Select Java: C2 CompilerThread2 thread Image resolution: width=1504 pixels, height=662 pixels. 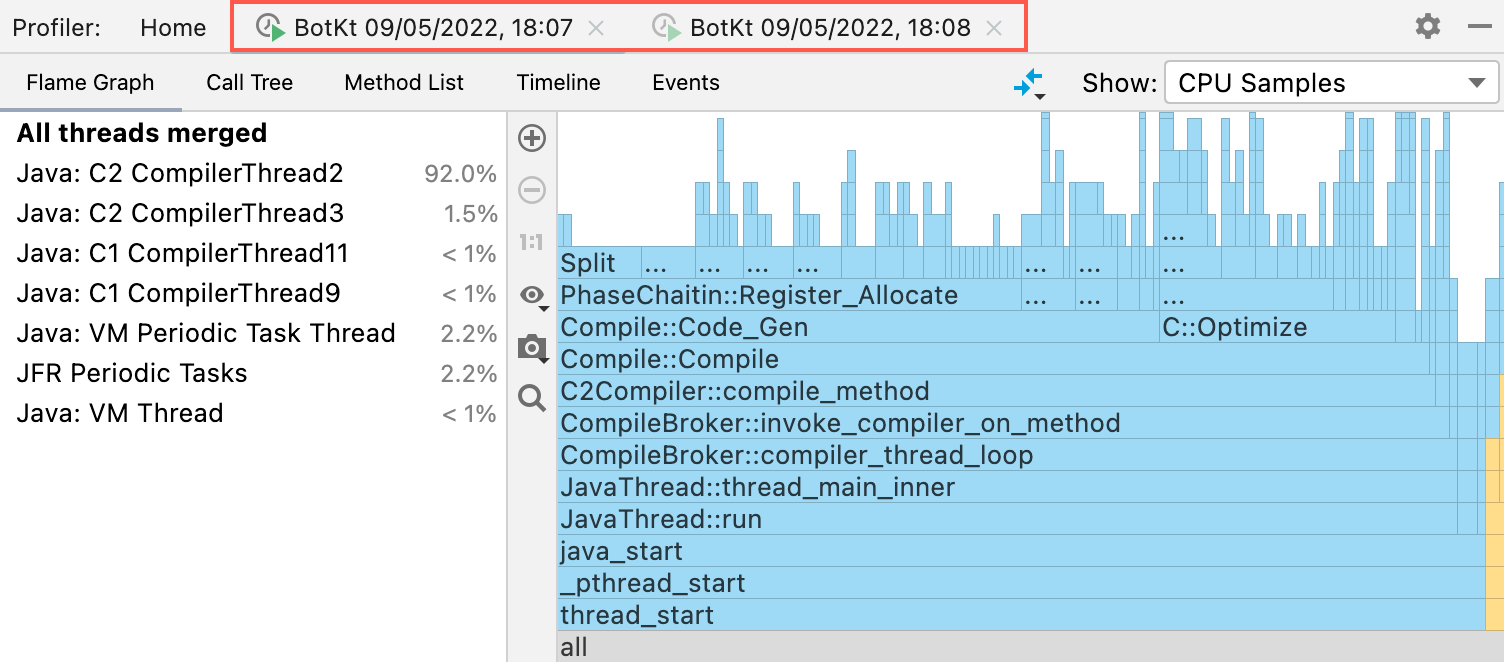point(253,173)
